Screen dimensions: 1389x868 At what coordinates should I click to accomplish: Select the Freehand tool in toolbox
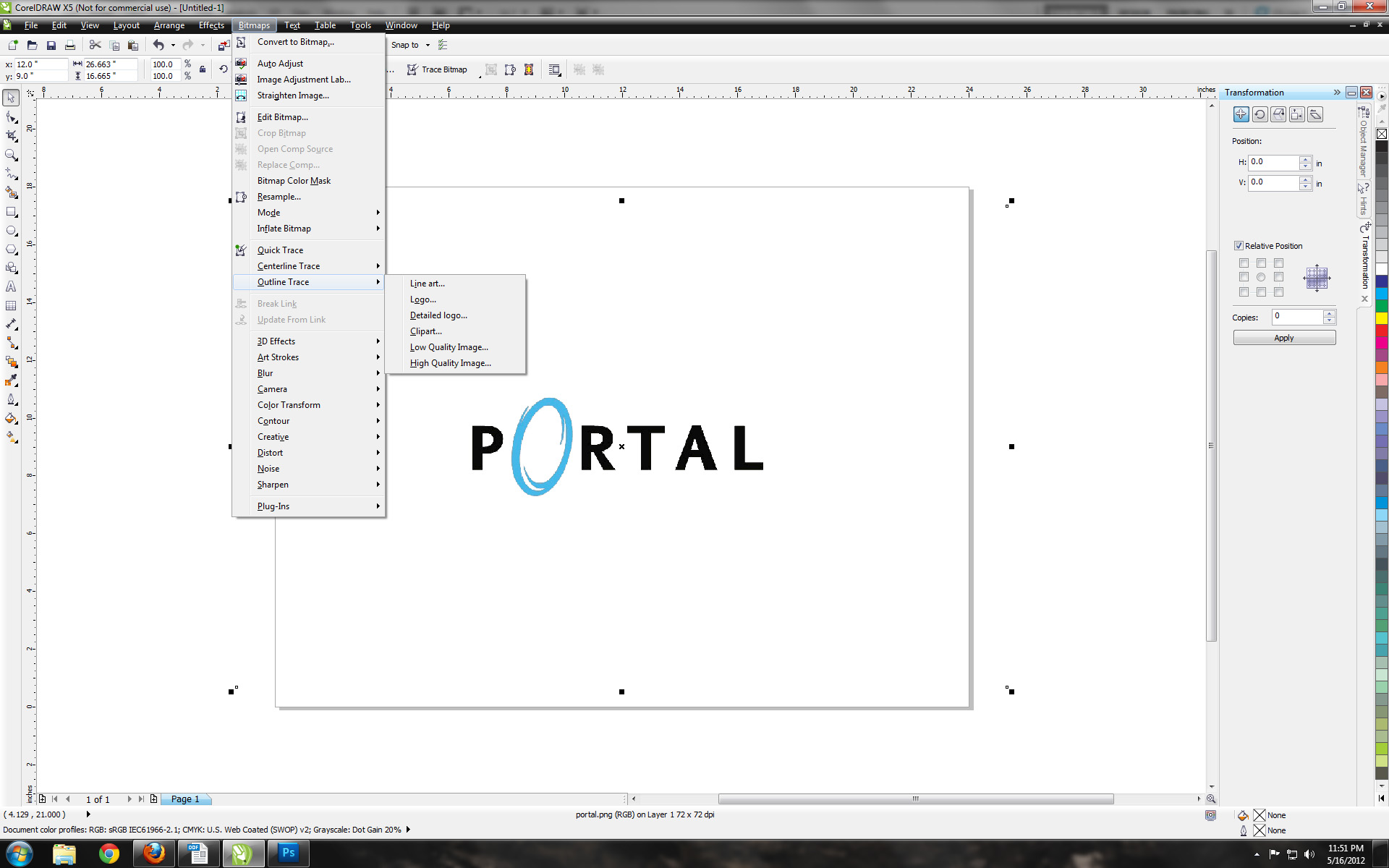click(x=11, y=173)
